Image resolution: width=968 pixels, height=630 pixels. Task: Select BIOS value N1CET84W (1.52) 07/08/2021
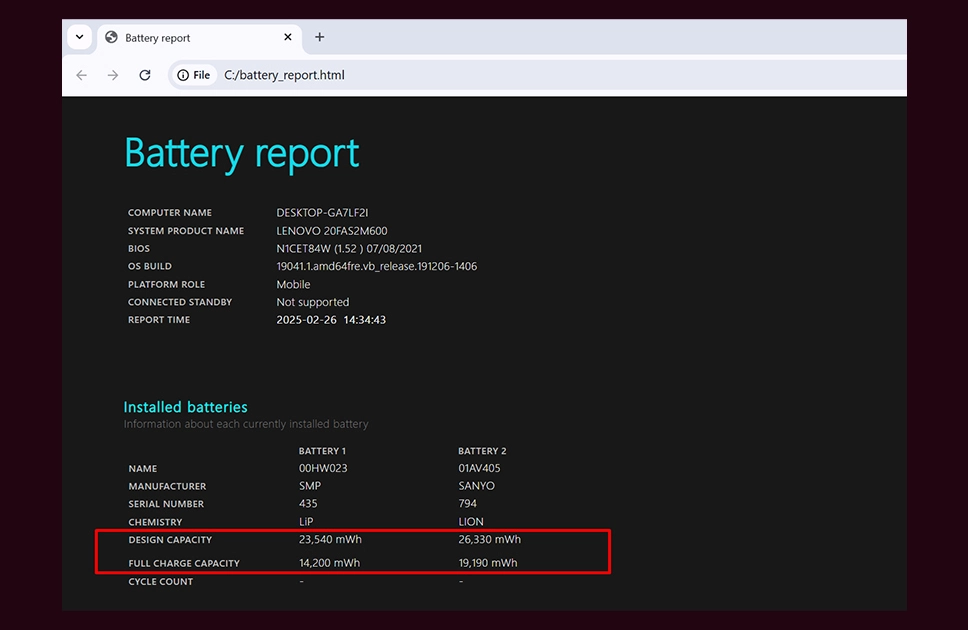tap(349, 248)
